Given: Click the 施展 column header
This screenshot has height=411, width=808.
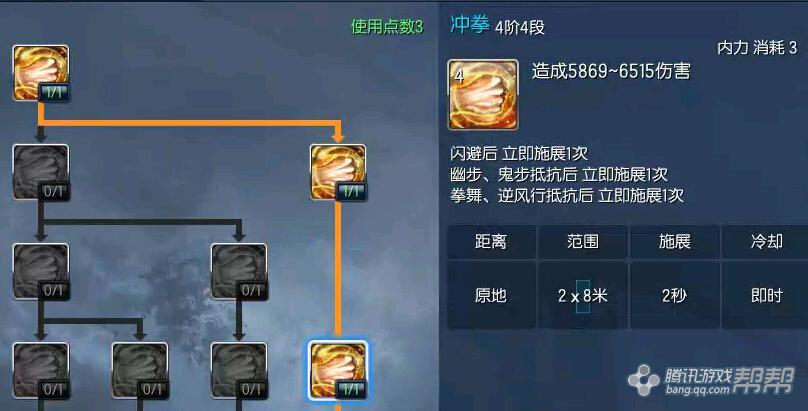Looking at the screenshot, I should (x=675, y=242).
